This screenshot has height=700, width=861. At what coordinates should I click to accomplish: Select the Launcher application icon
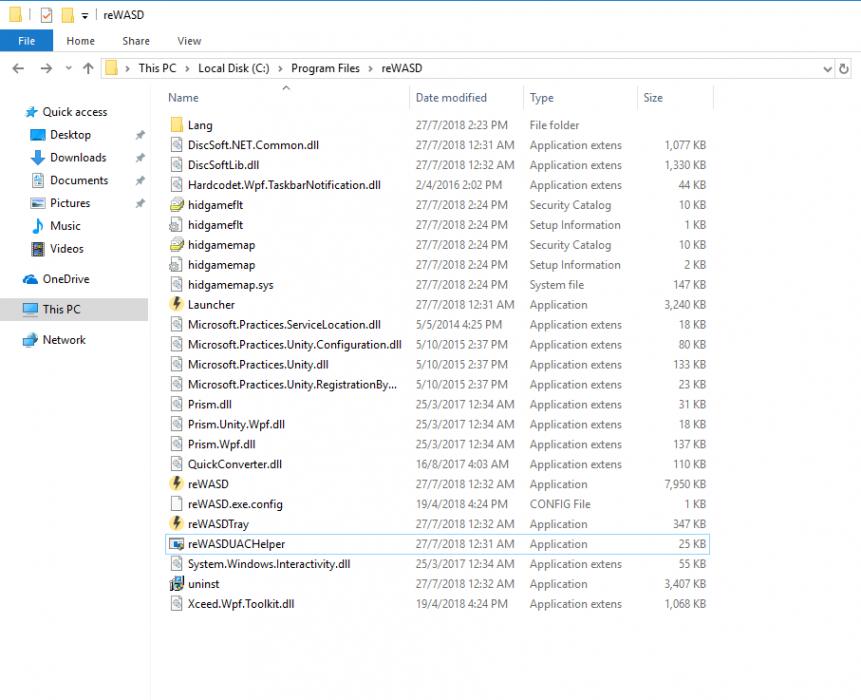pos(176,304)
